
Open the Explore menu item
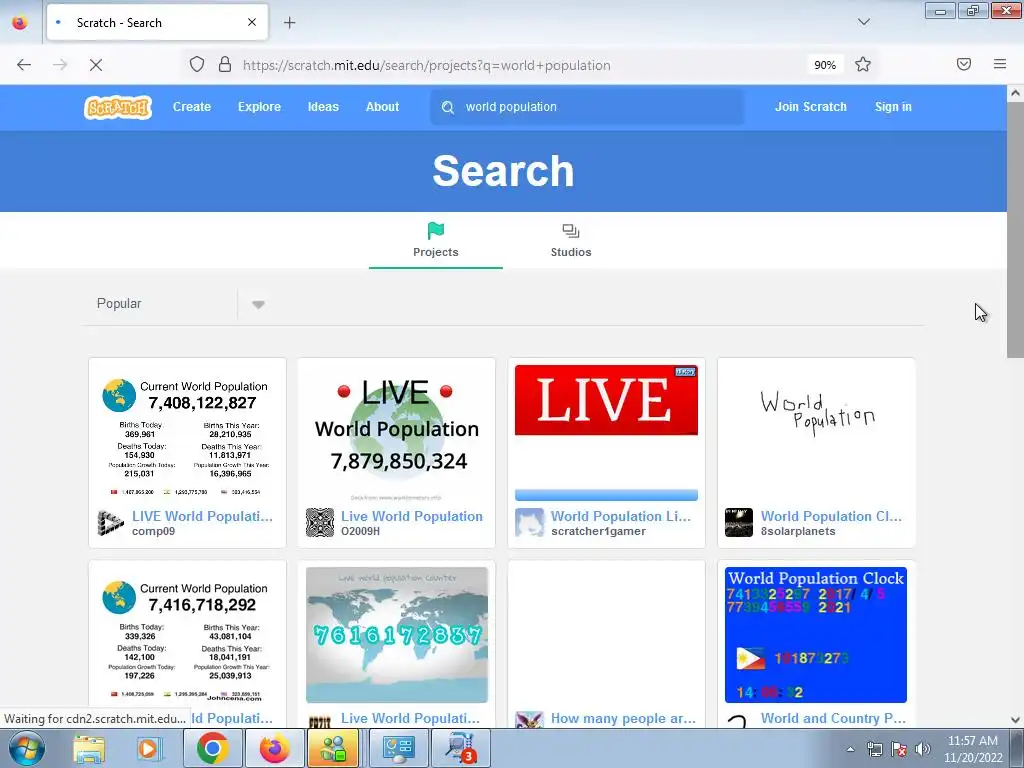pyautogui.click(x=259, y=107)
